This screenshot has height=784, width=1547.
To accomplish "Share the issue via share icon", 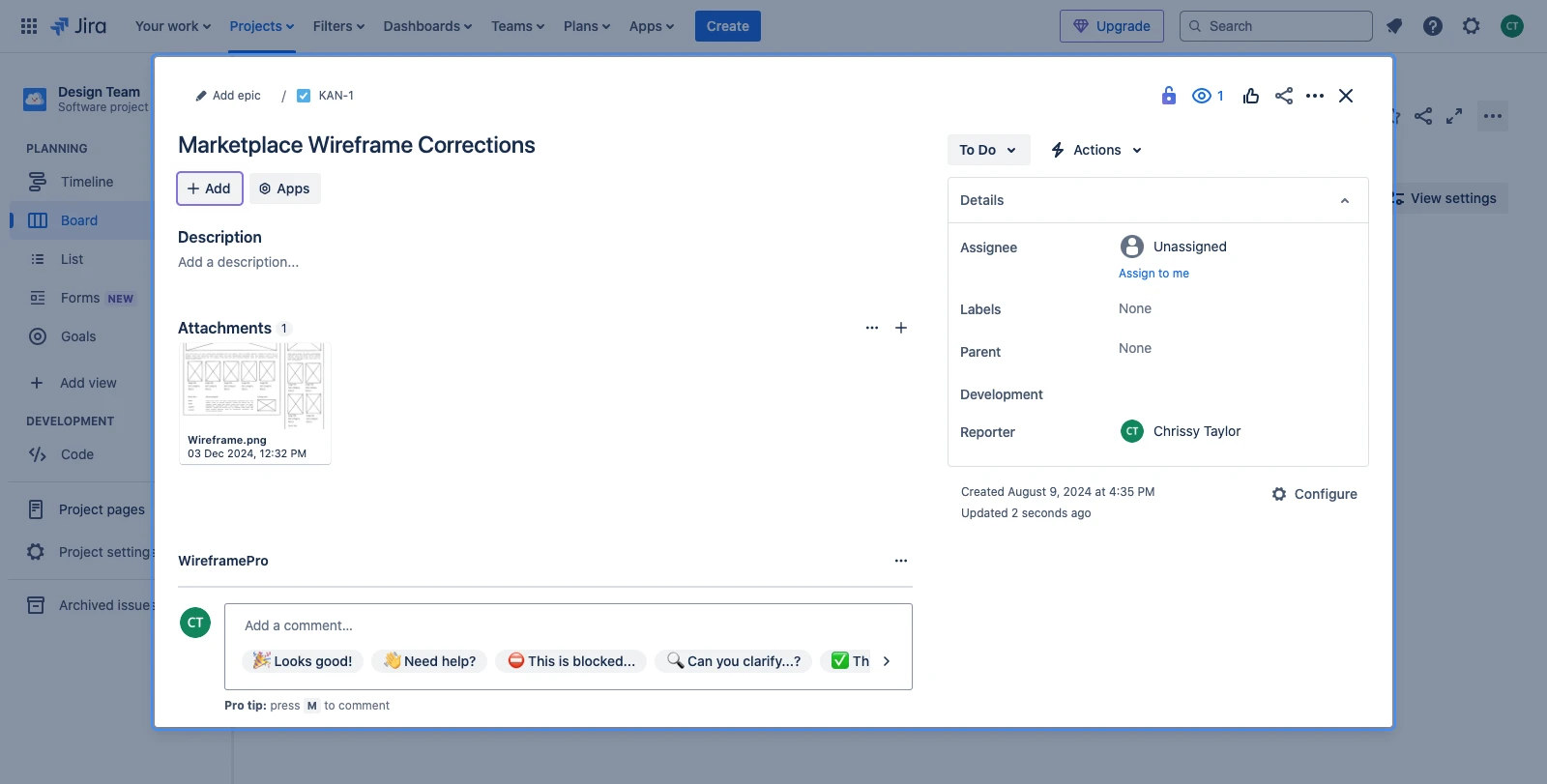I will [1284, 96].
